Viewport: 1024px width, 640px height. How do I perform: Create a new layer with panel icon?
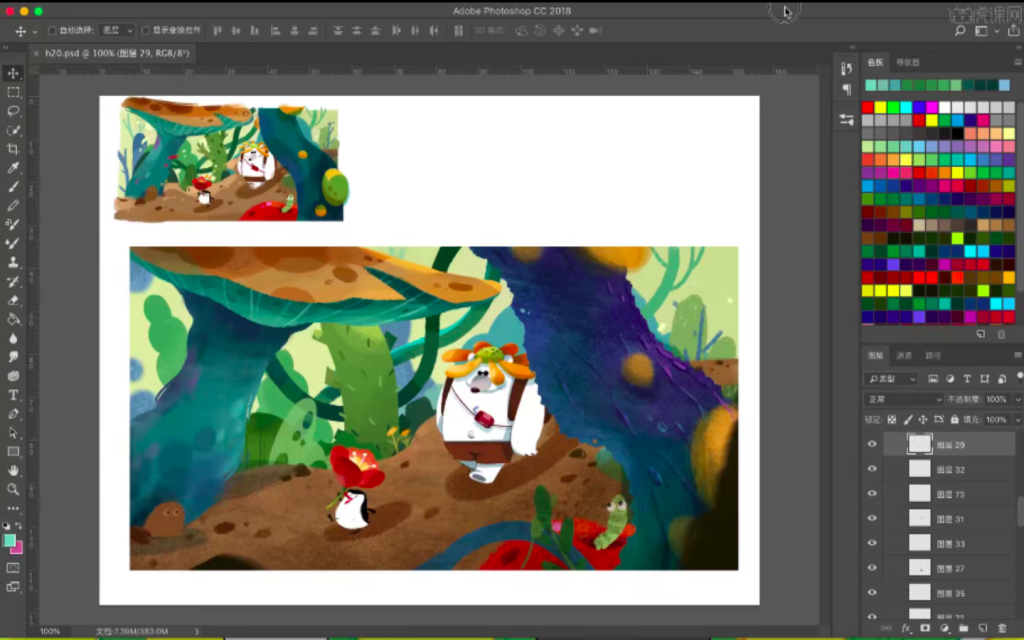pyautogui.click(x=982, y=628)
